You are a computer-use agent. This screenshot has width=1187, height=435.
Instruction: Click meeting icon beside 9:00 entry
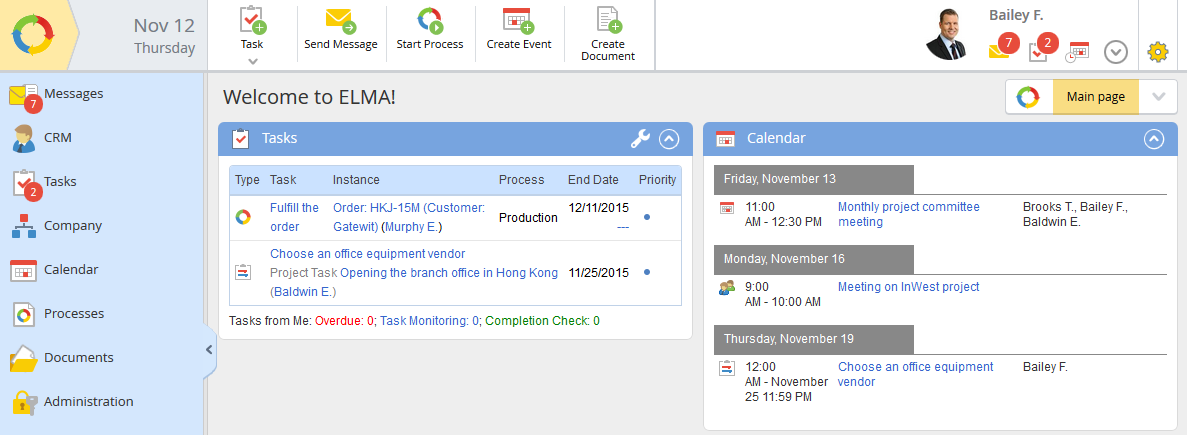[x=727, y=287]
